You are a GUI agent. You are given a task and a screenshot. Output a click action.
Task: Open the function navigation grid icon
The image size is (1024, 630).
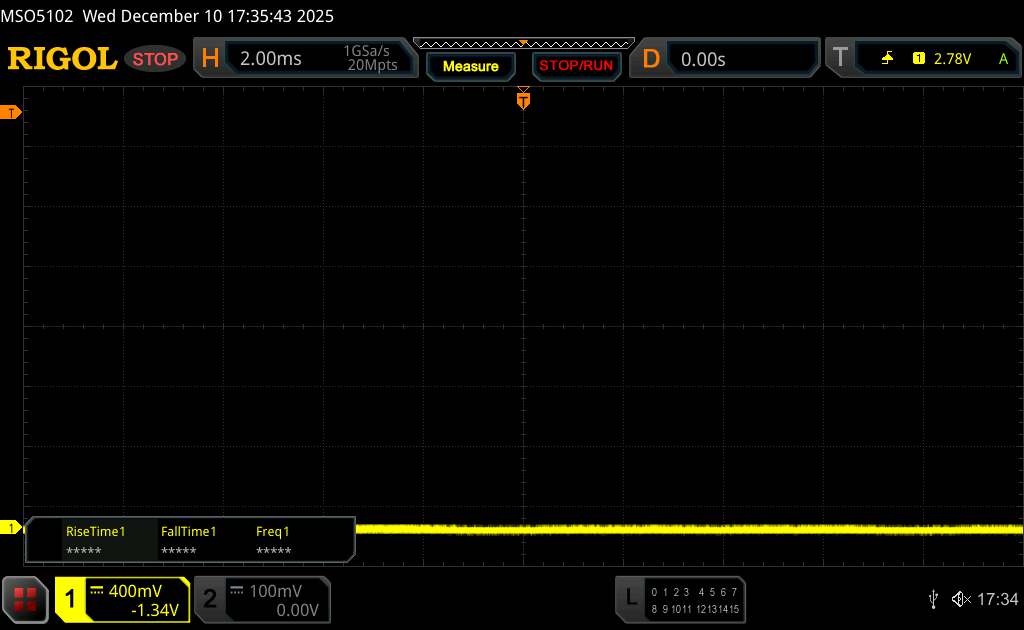26,599
